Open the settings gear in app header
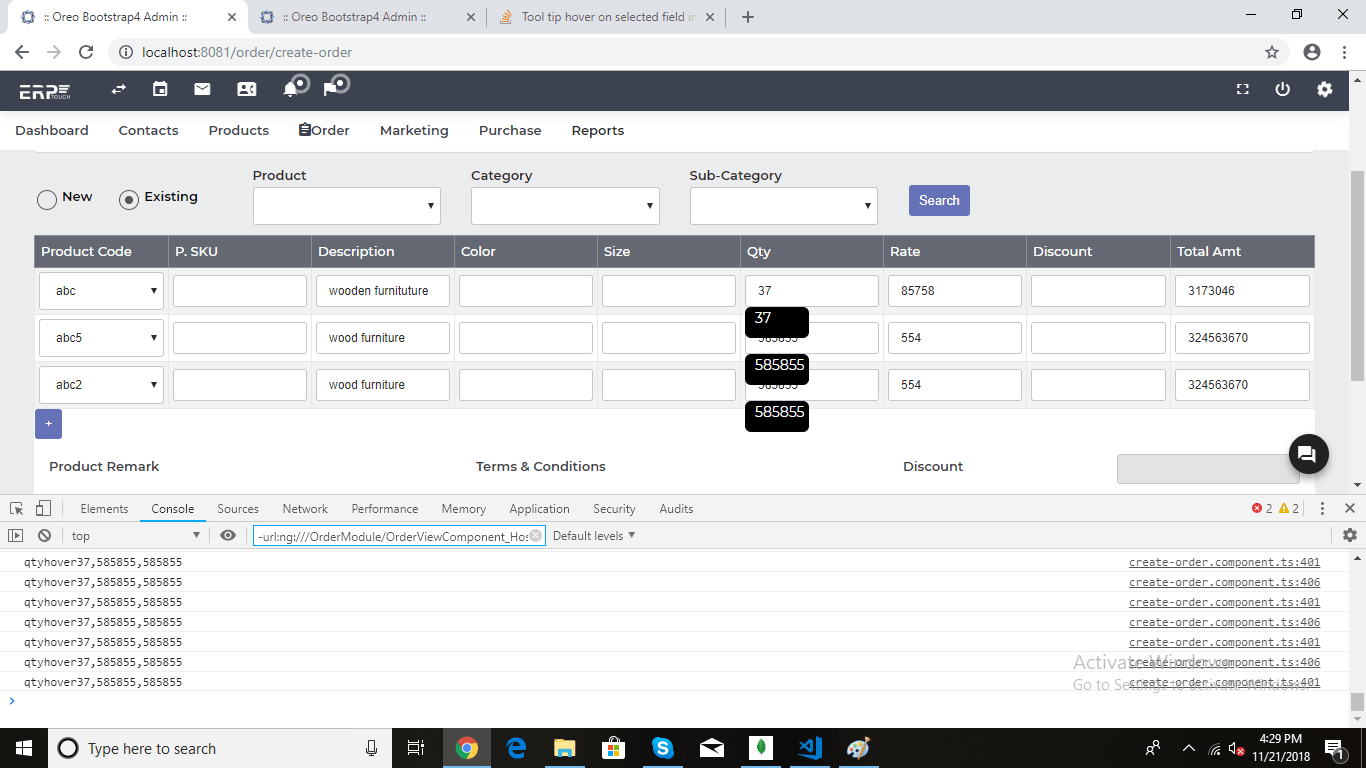The image size is (1366, 768). click(1325, 89)
